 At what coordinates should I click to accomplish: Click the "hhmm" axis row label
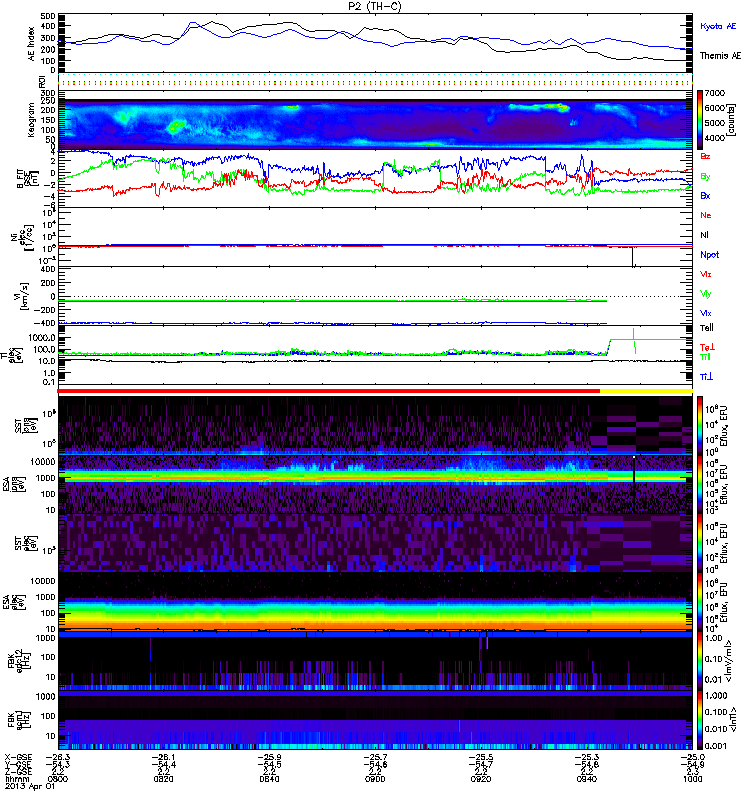point(16,779)
